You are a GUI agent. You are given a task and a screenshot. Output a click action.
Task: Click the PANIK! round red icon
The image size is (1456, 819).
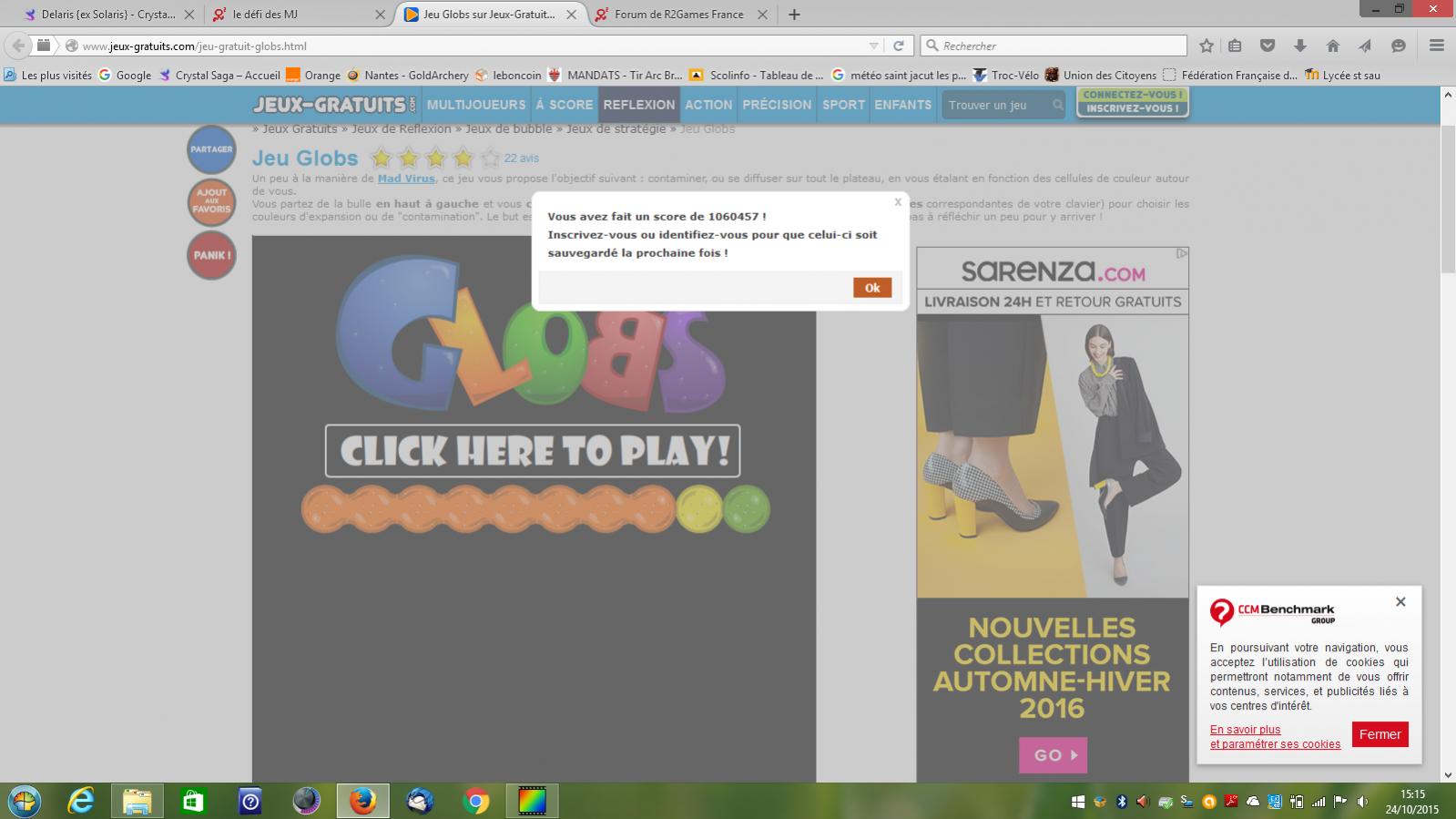(211, 255)
